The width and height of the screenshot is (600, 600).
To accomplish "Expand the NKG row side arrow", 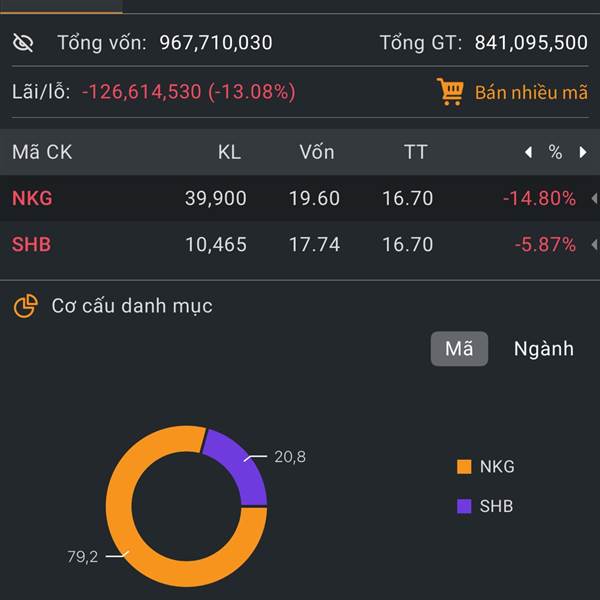I will tap(594, 198).
